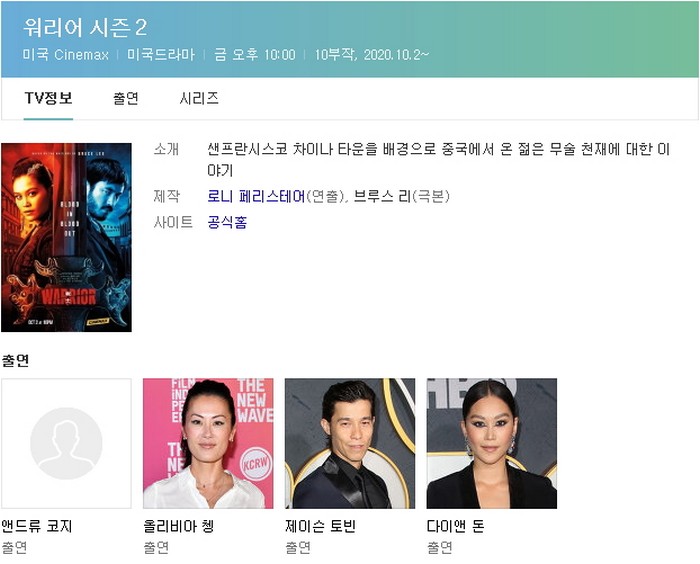Switch to the 출연 tab

(126, 98)
